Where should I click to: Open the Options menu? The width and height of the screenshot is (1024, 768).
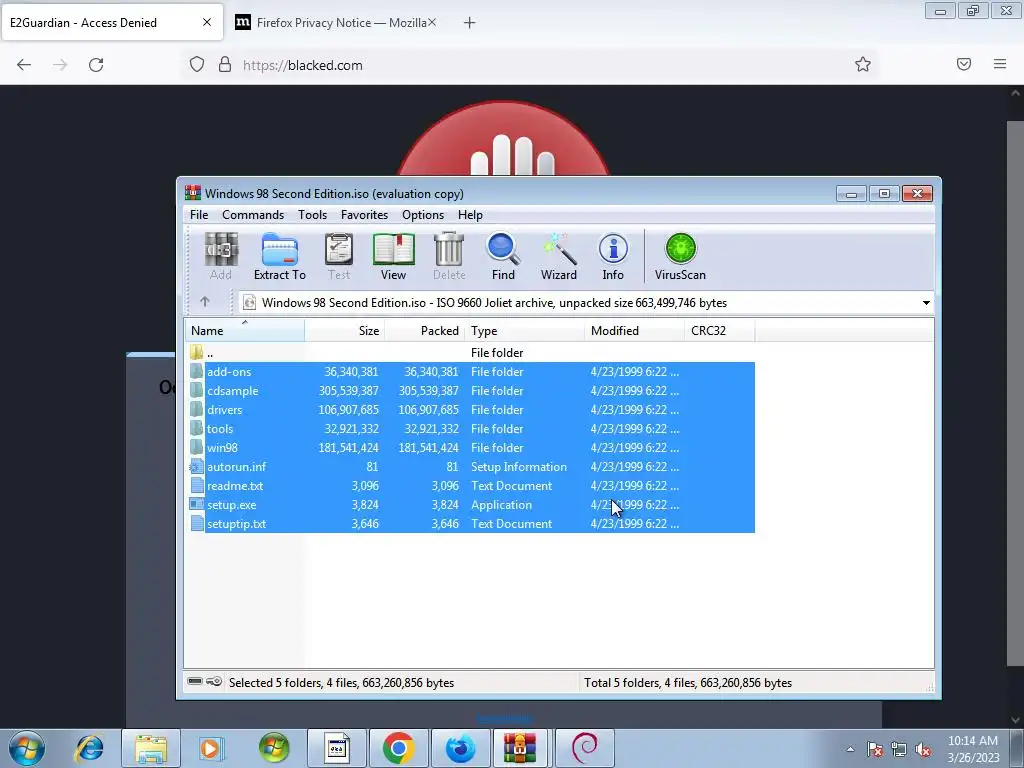point(423,215)
